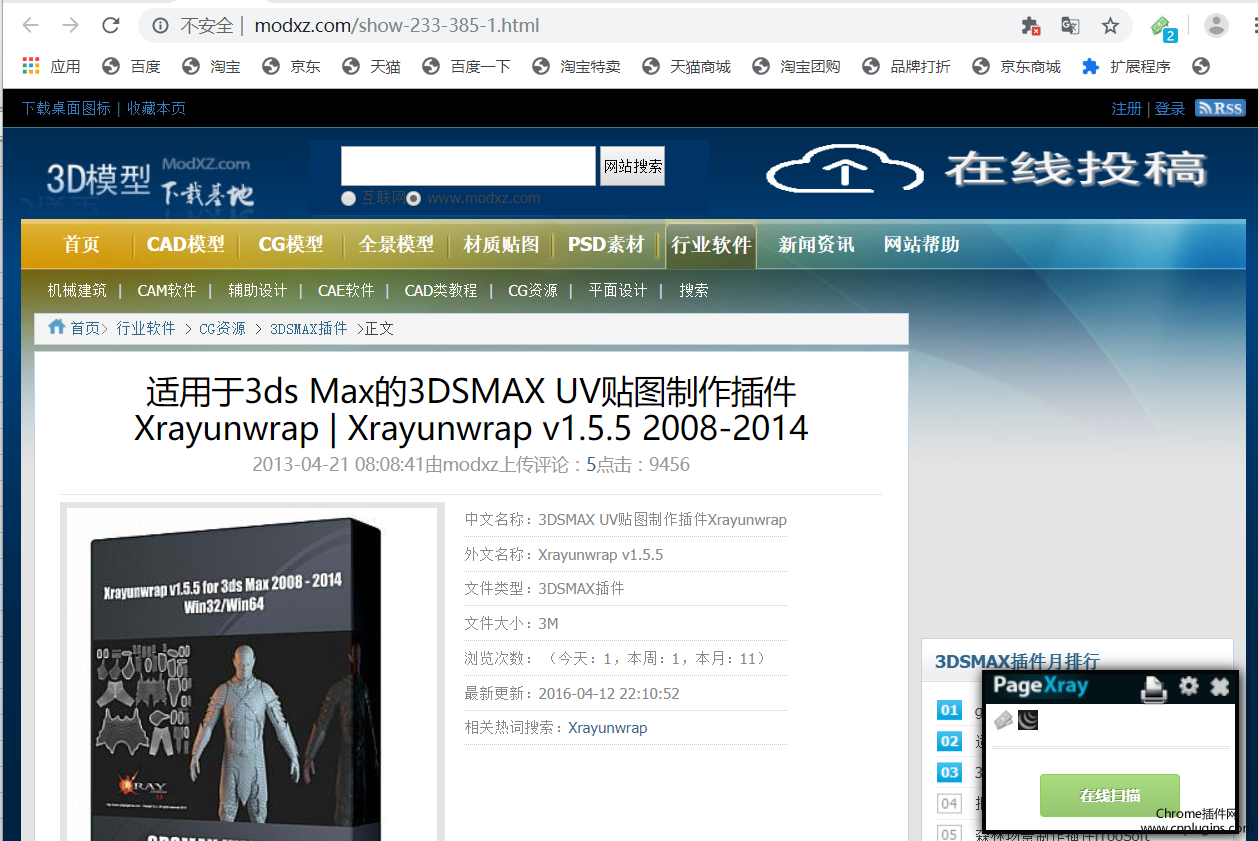
Task: Open the 淘宝团购 bookmark
Action: click(797, 66)
